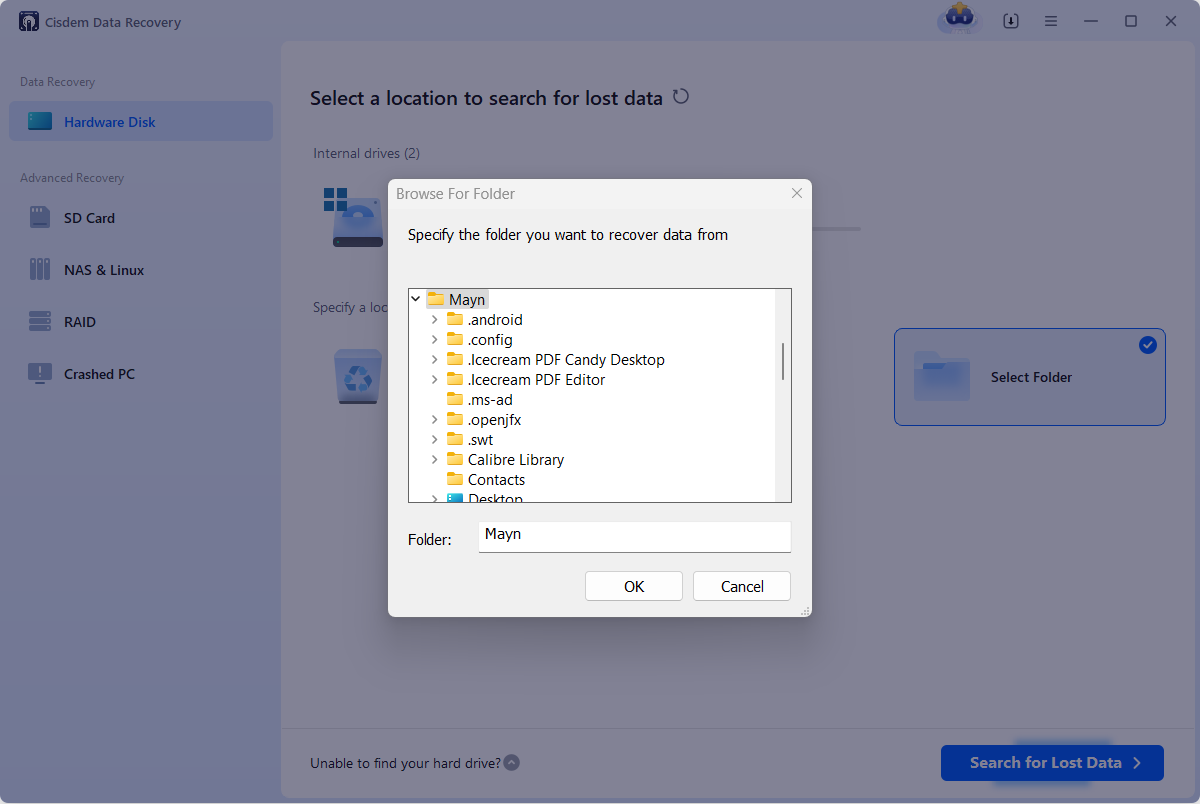Refresh the location list
Image resolution: width=1200 pixels, height=804 pixels.
pyautogui.click(x=681, y=97)
